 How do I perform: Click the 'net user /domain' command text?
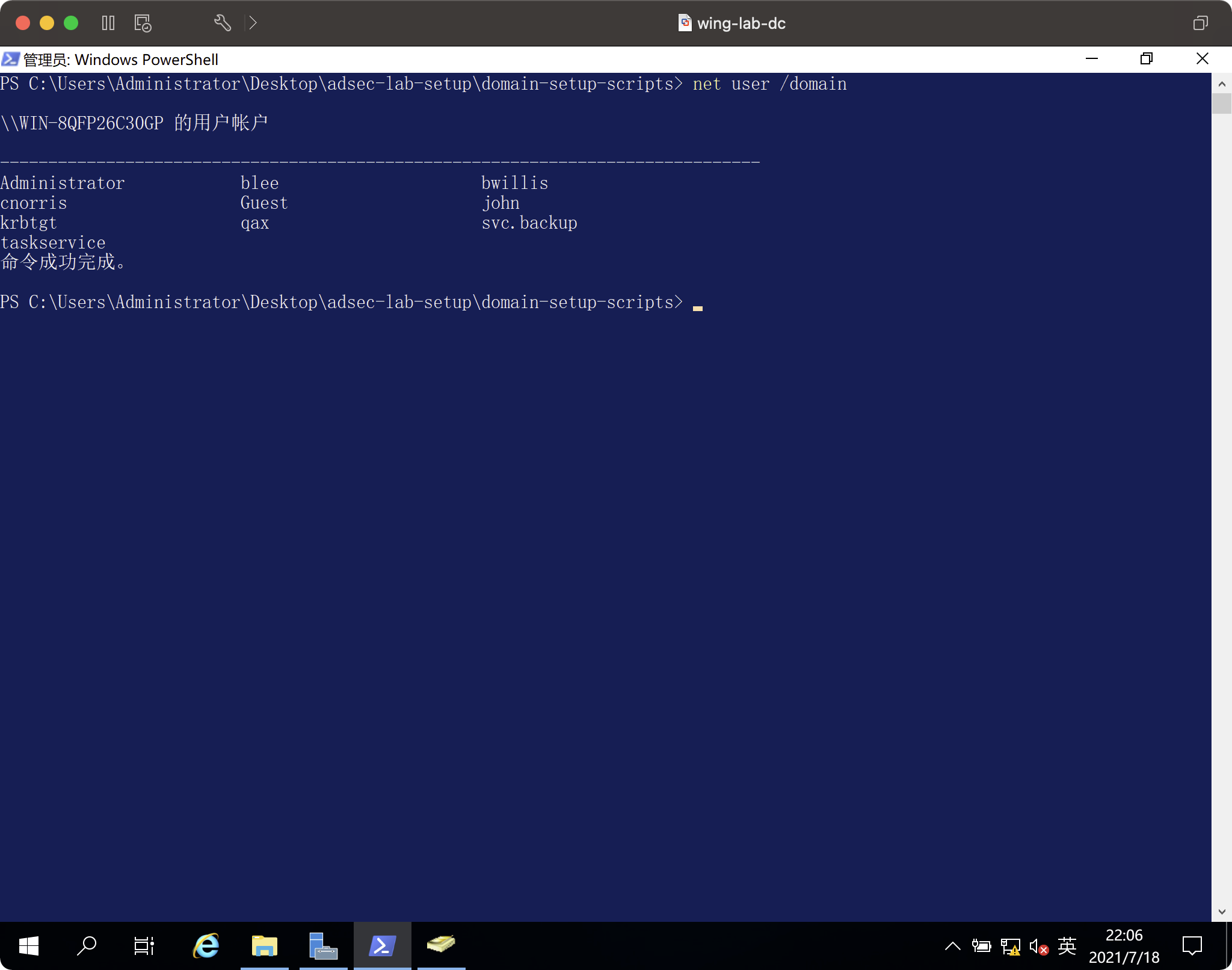coord(769,84)
